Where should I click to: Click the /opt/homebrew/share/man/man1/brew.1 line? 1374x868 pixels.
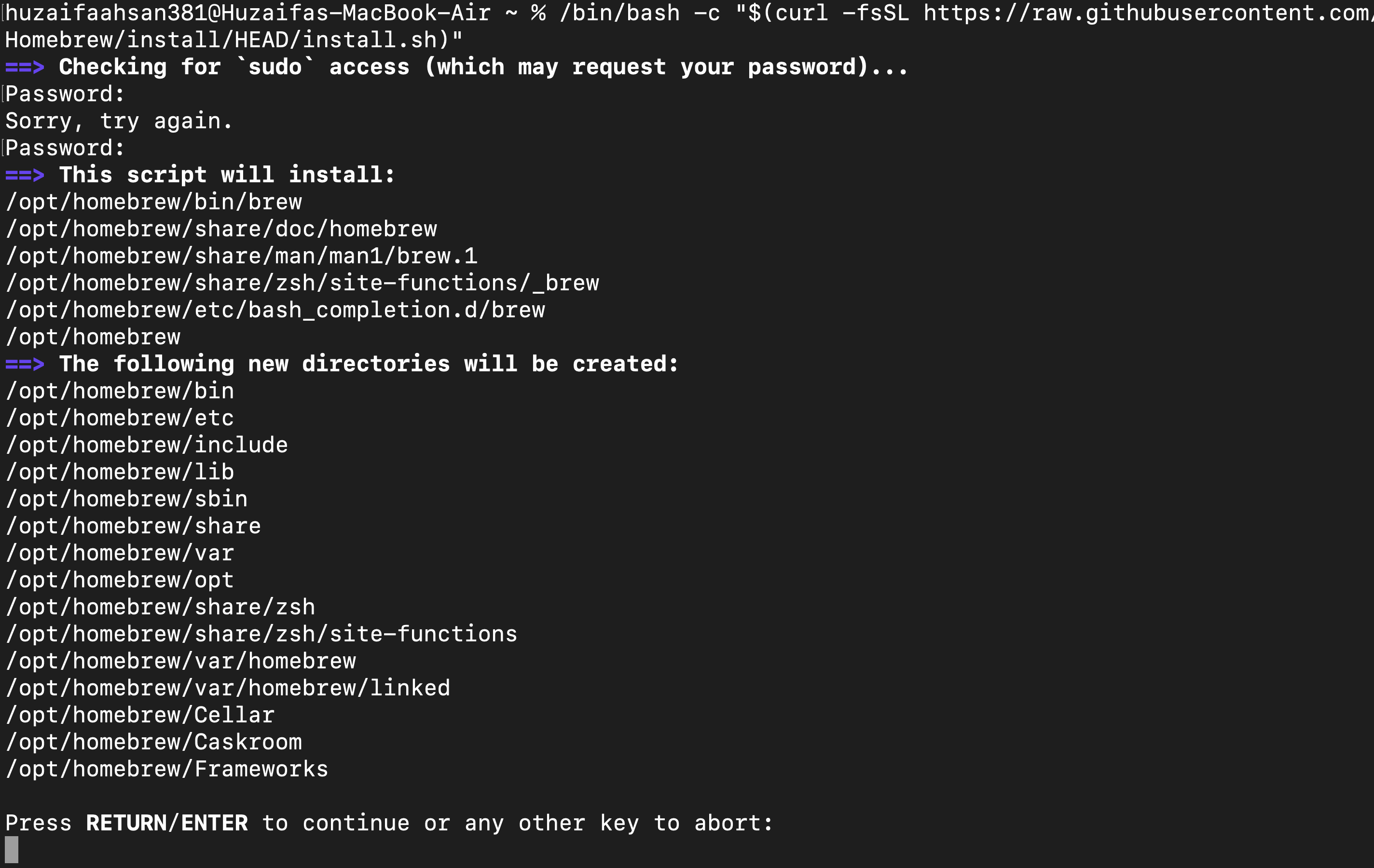(x=241, y=256)
